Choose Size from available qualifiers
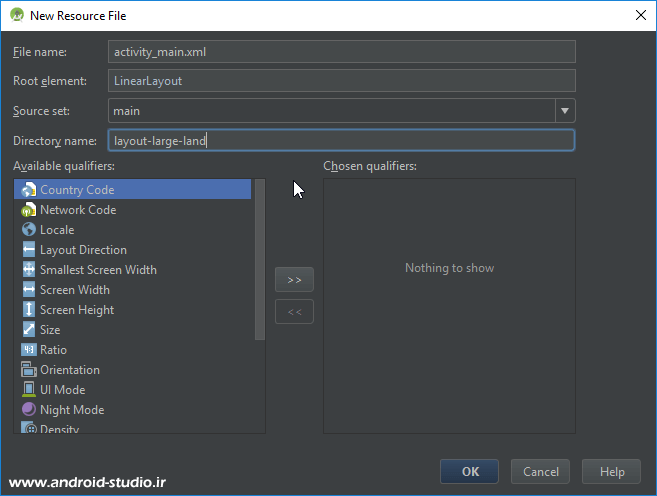657x496 pixels. [x=50, y=330]
